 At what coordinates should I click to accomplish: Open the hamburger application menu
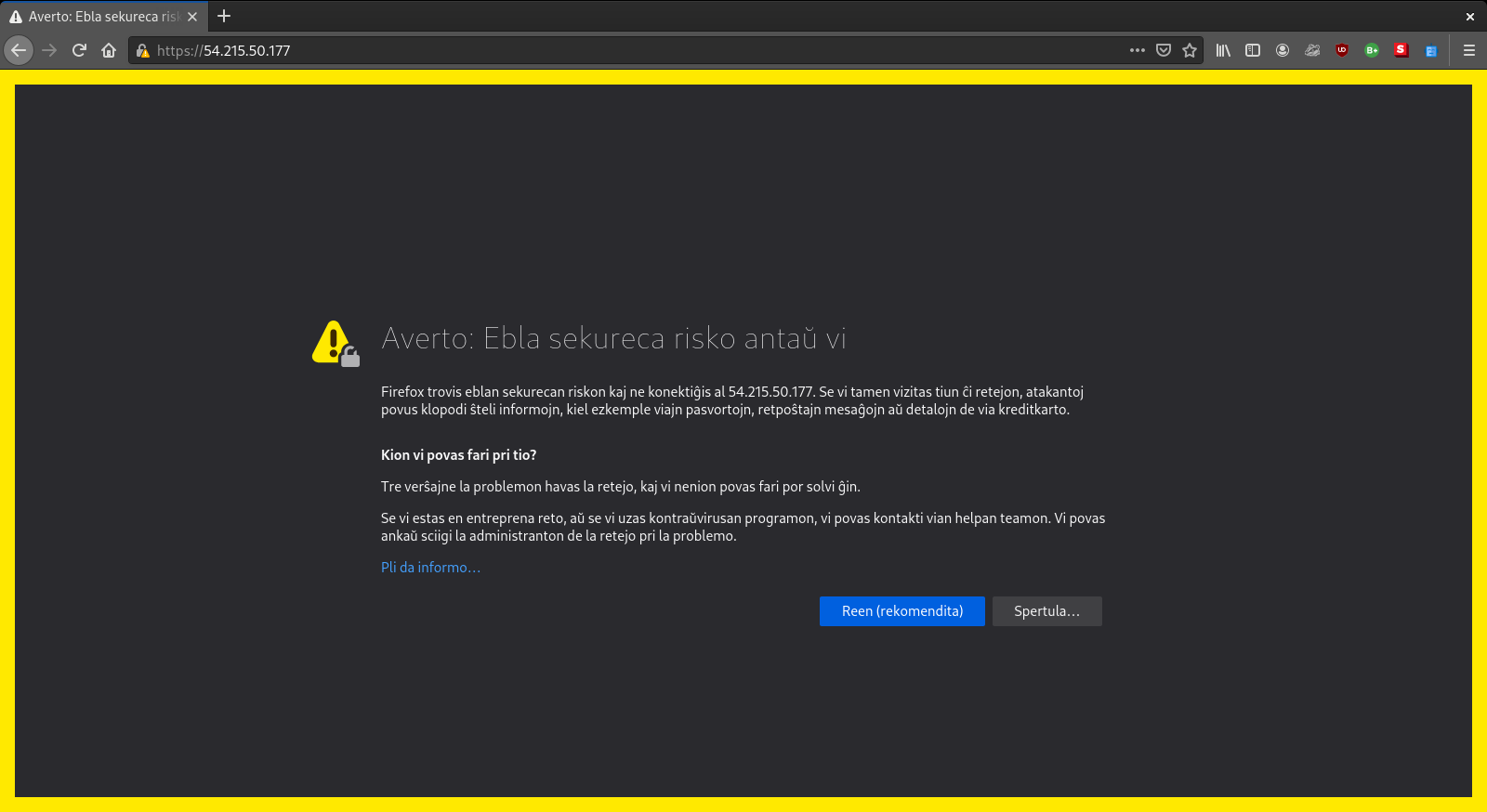1469,50
